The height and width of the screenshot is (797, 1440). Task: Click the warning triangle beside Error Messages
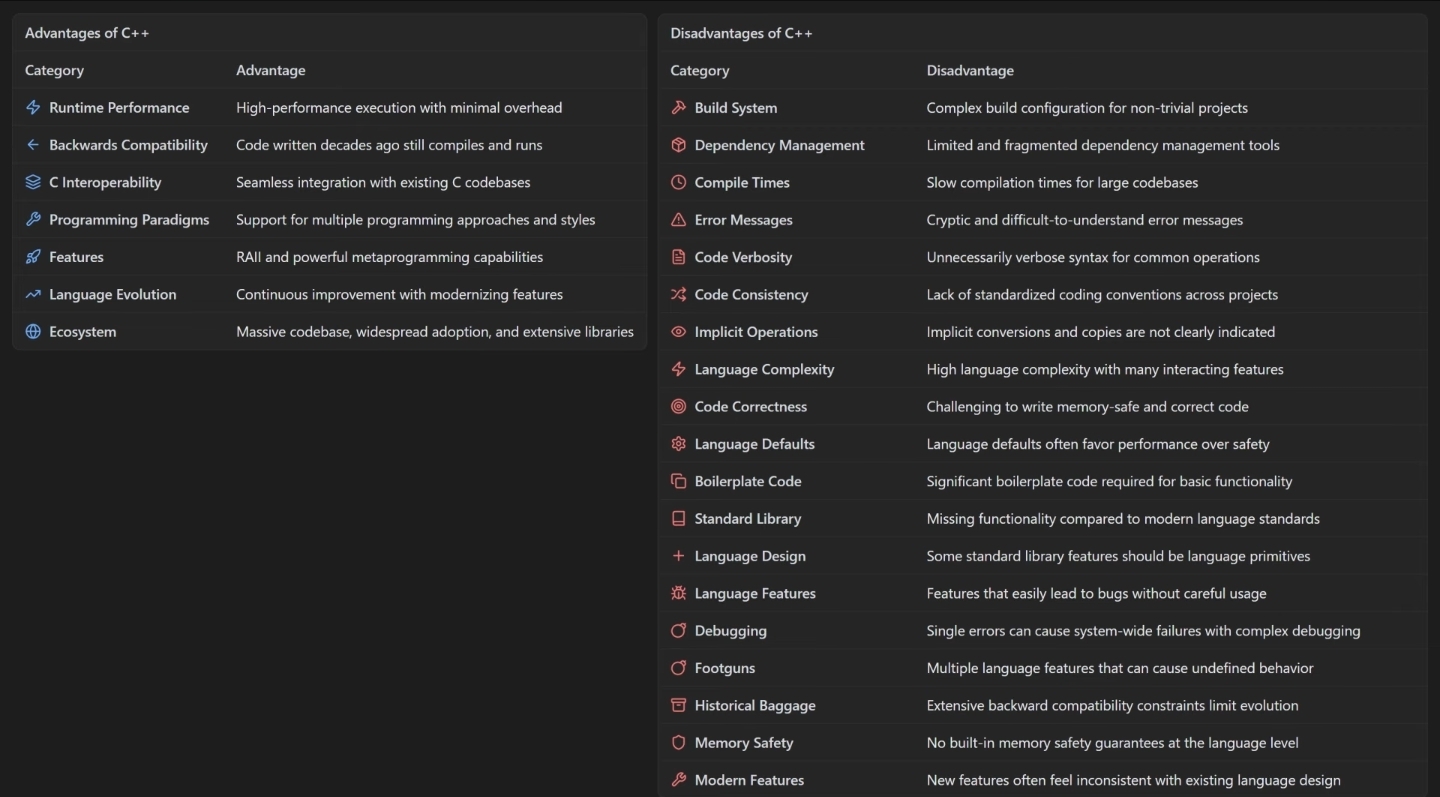pyautogui.click(x=679, y=220)
